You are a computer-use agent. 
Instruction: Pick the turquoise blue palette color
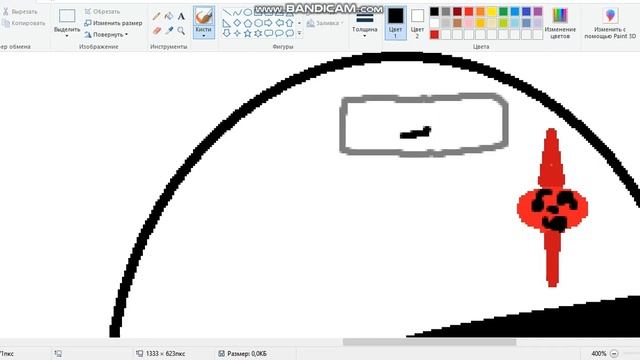coord(515,11)
